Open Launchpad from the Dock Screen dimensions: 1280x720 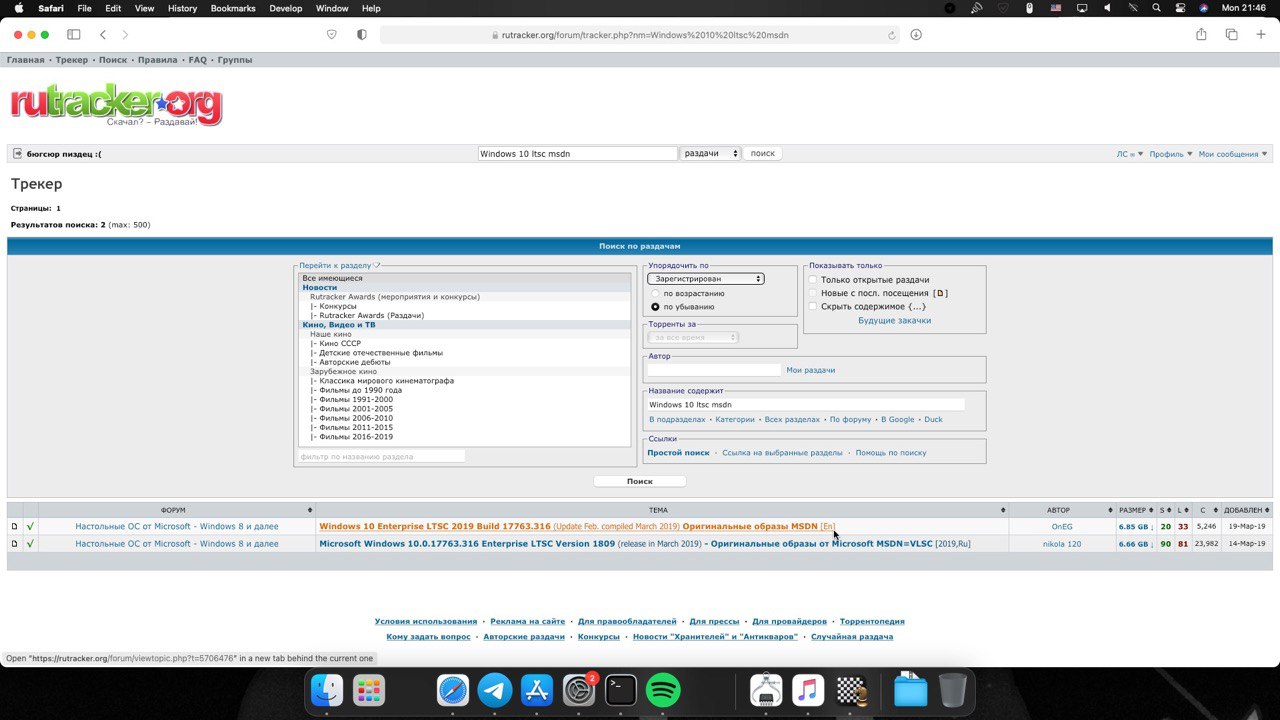[x=369, y=690]
